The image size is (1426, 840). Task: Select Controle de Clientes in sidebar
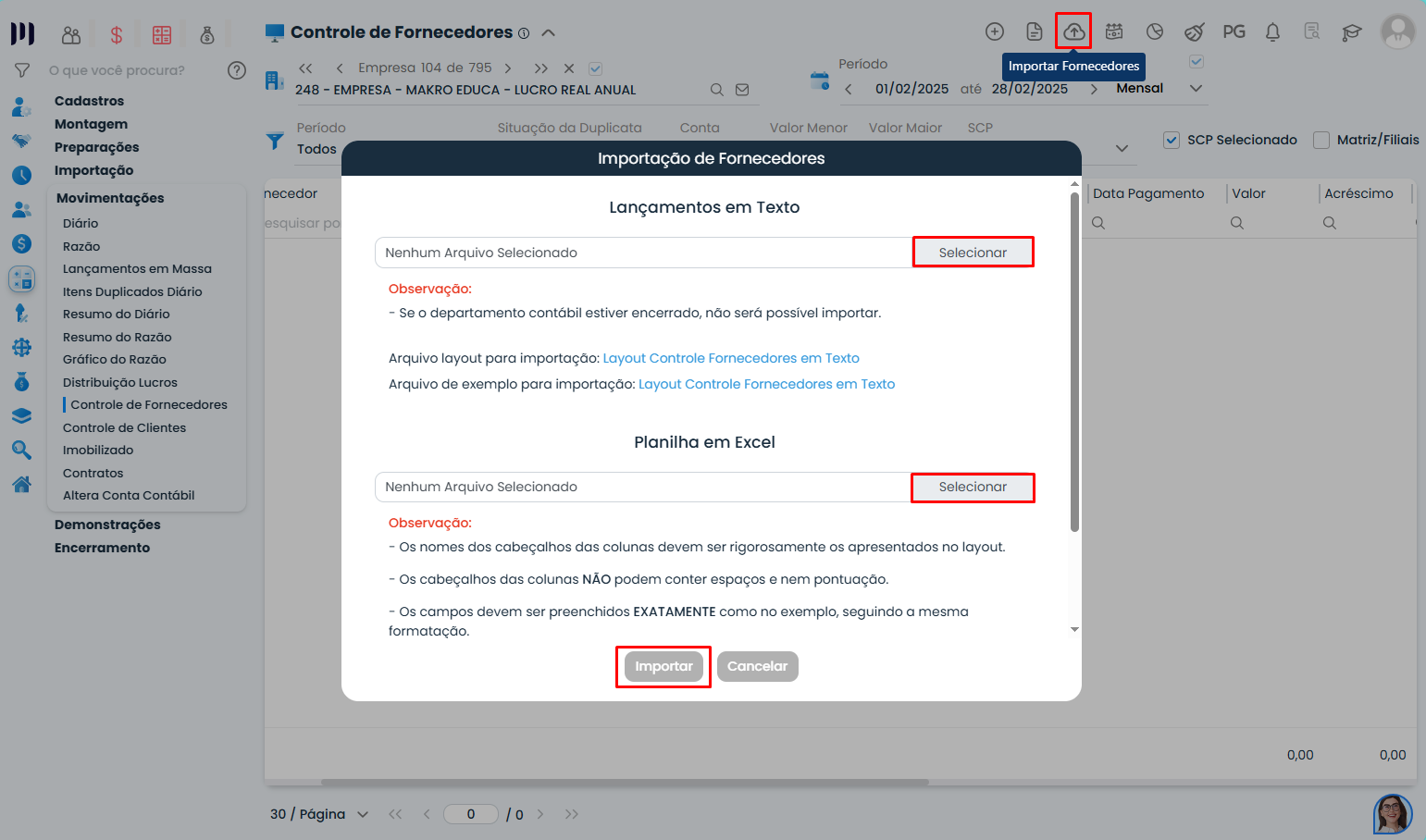coord(124,427)
